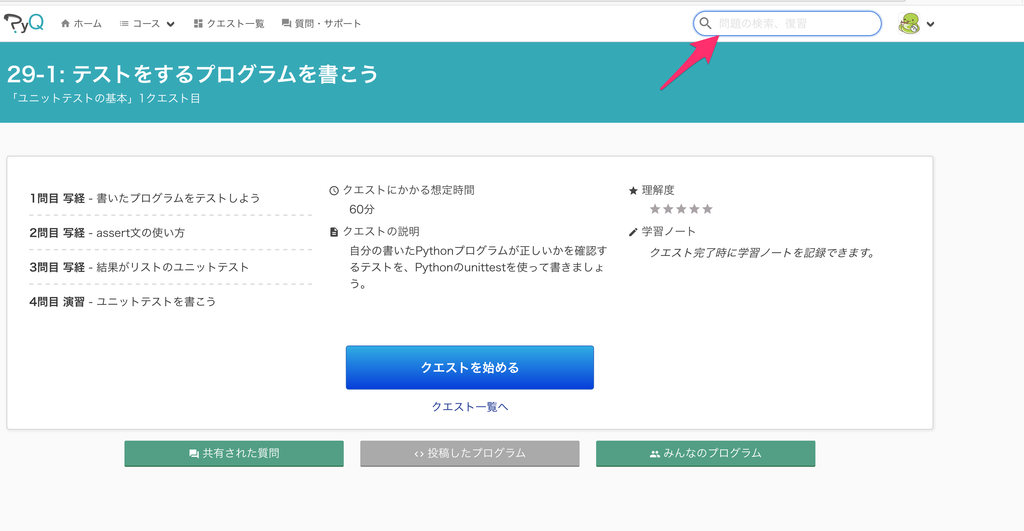
Task: Click the clock icon beside クエストにかかる想定時間
Action: pyautogui.click(x=334, y=191)
